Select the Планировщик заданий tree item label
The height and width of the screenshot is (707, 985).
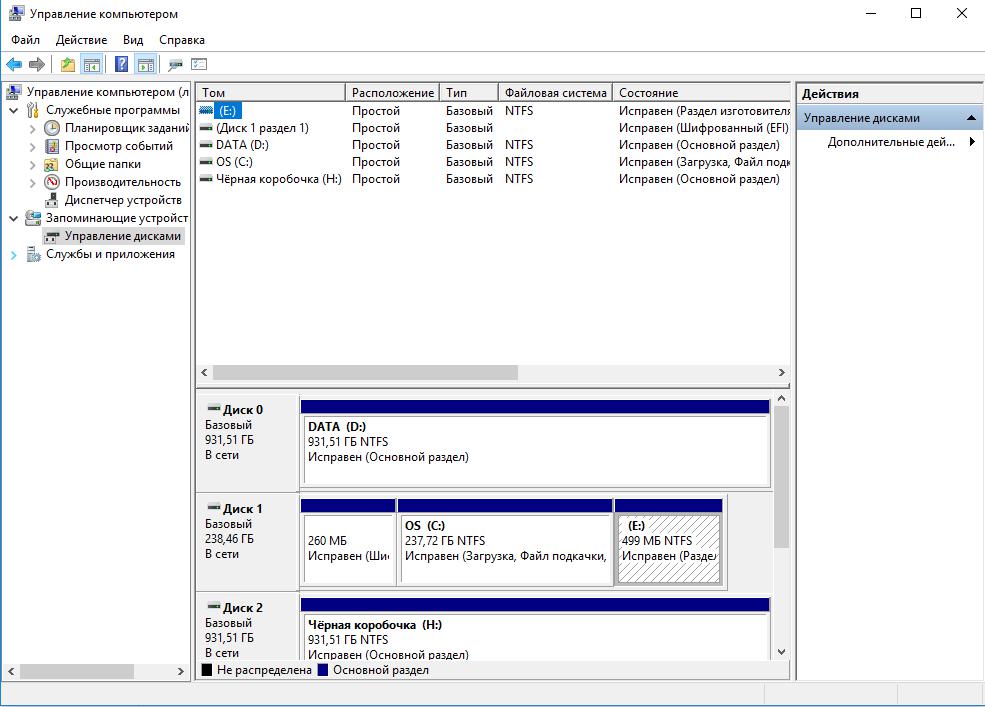coord(126,128)
